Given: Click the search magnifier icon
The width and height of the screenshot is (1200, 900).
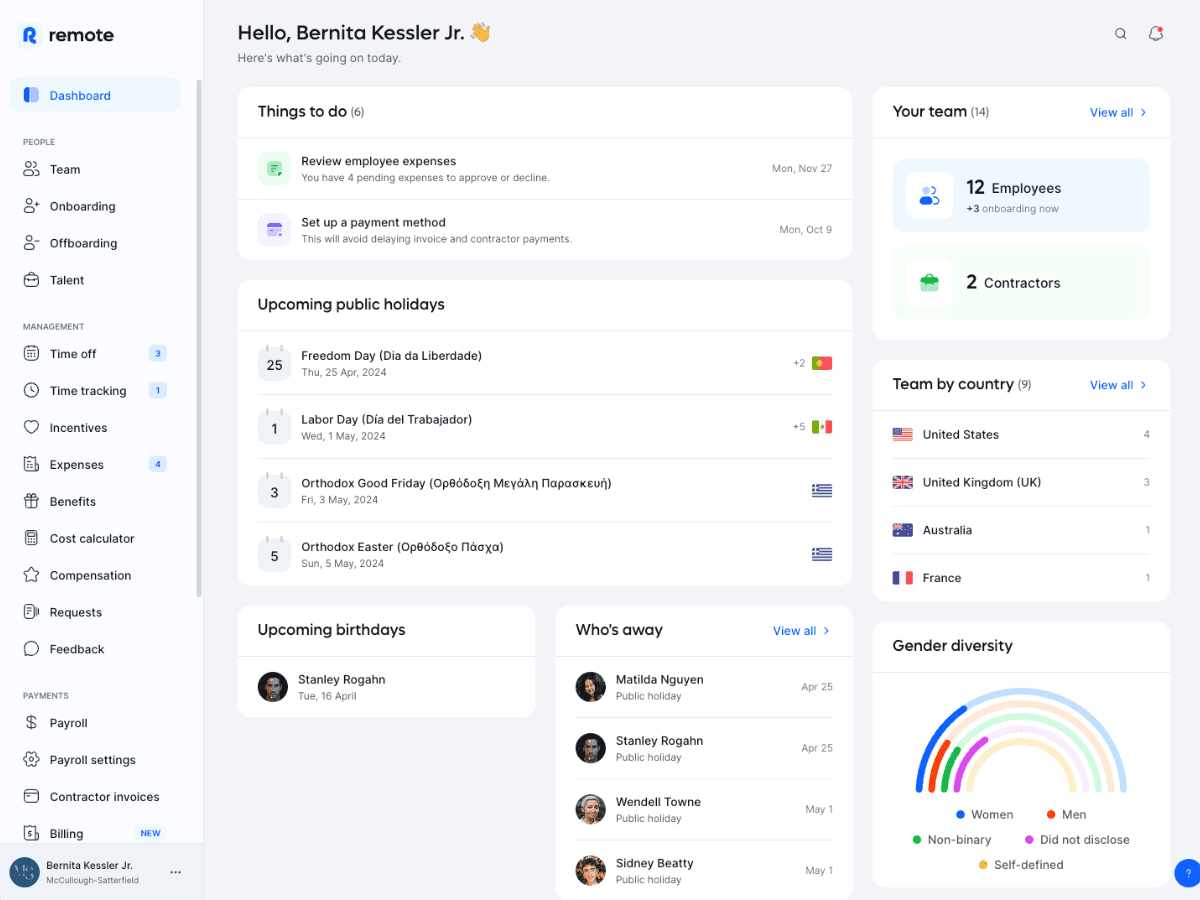Looking at the screenshot, I should (1121, 34).
